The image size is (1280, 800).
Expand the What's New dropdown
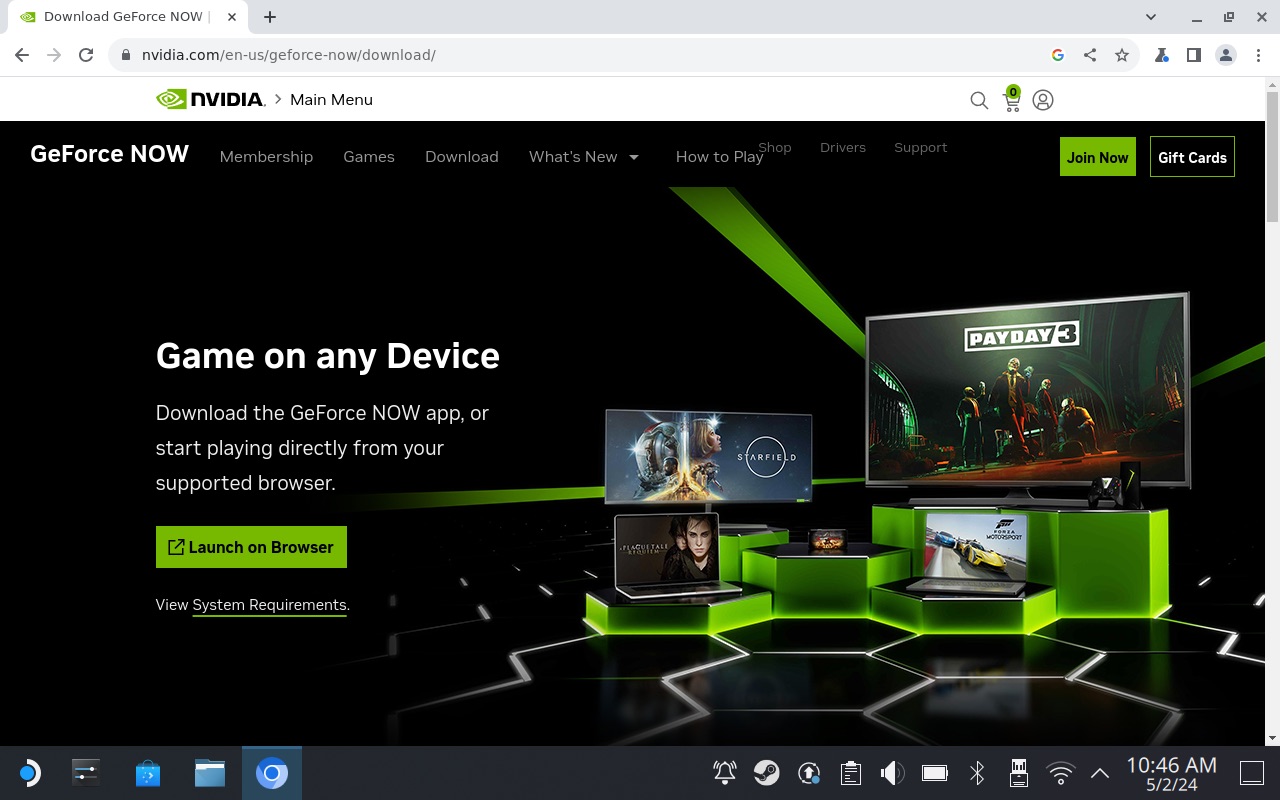click(x=585, y=156)
